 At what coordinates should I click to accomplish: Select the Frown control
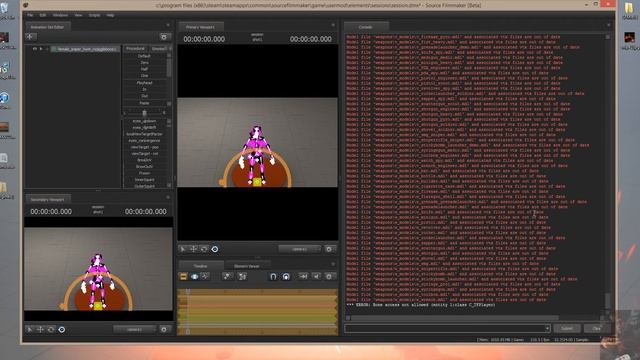[144, 173]
